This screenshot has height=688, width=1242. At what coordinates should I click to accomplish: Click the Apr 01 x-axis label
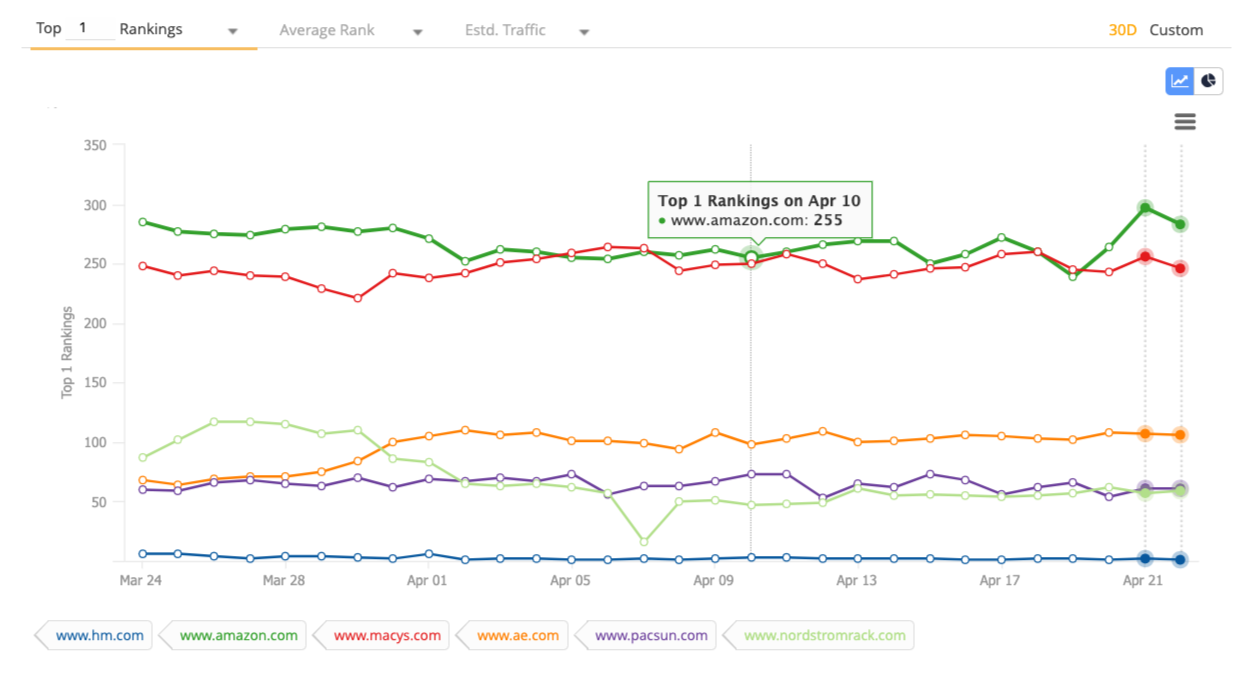click(x=427, y=580)
